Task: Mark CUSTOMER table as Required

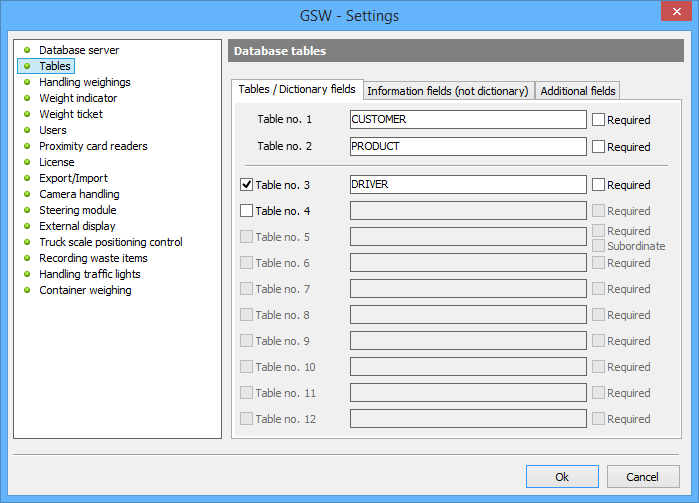Action: point(598,120)
